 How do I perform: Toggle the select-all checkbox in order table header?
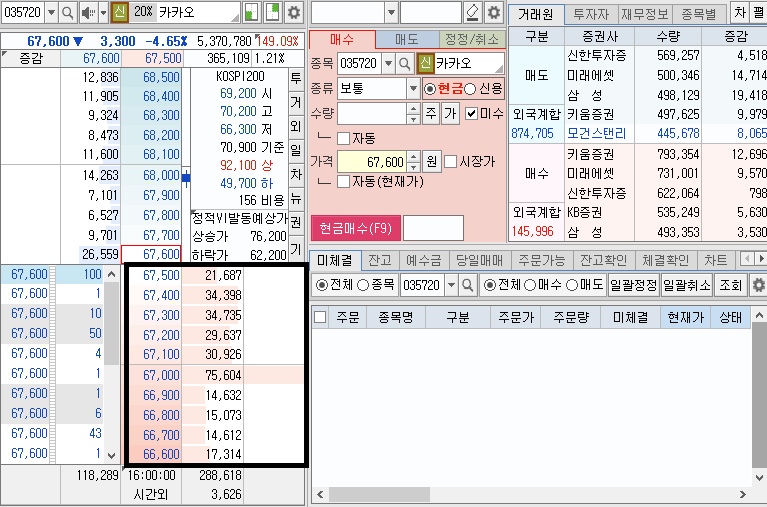[x=320, y=317]
